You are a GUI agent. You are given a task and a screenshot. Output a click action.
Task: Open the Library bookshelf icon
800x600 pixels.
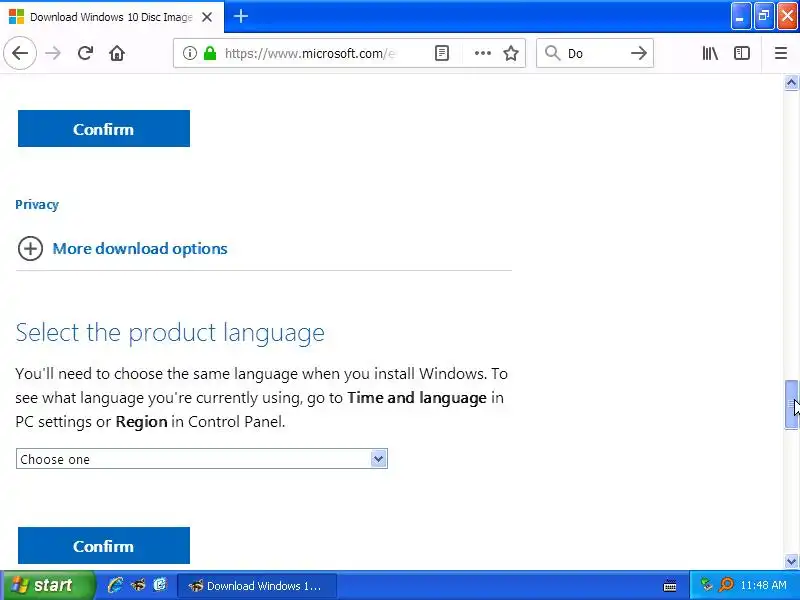(710, 53)
